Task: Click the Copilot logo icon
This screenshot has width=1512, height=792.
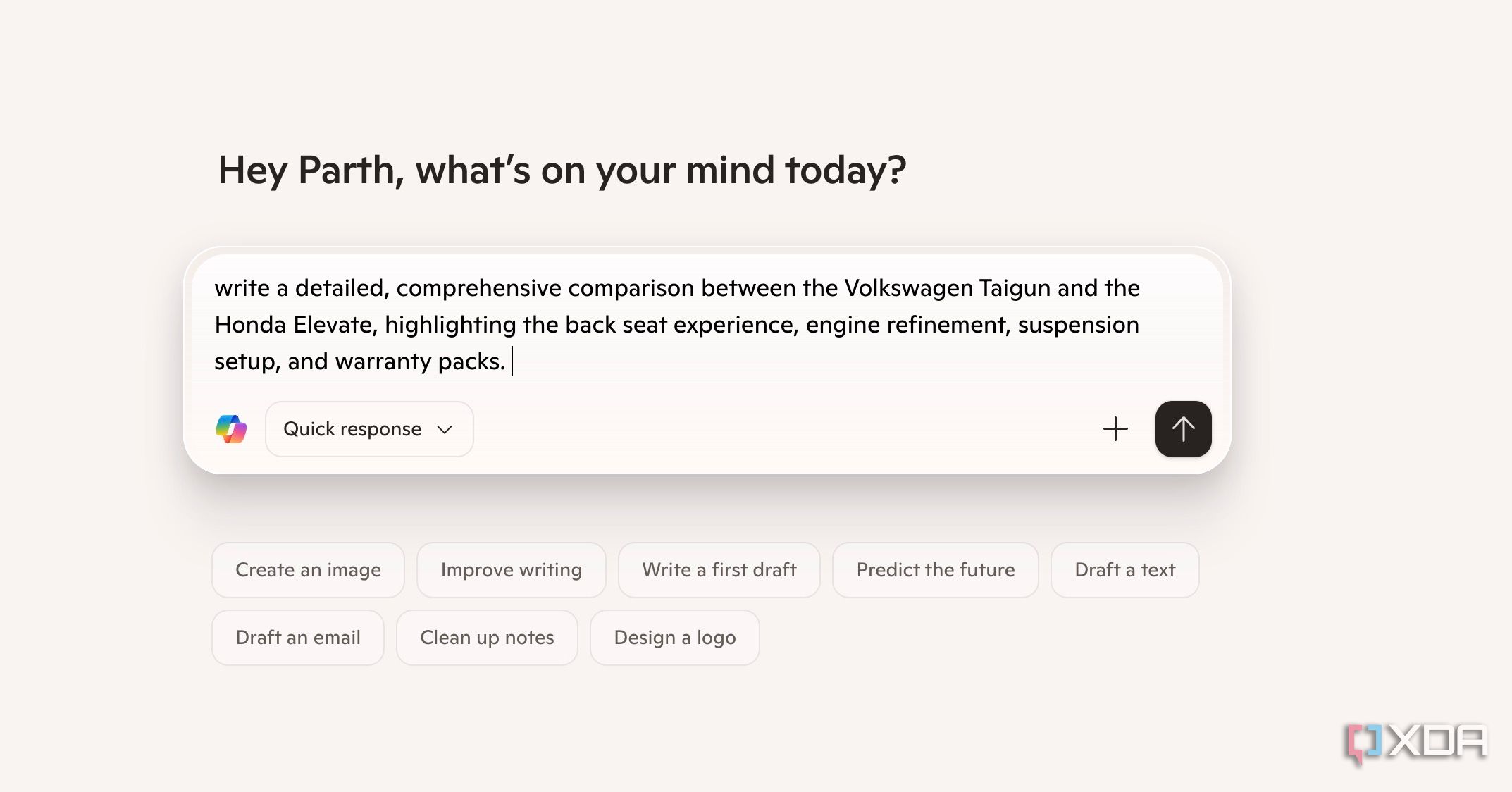Action: [x=231, y=429]
